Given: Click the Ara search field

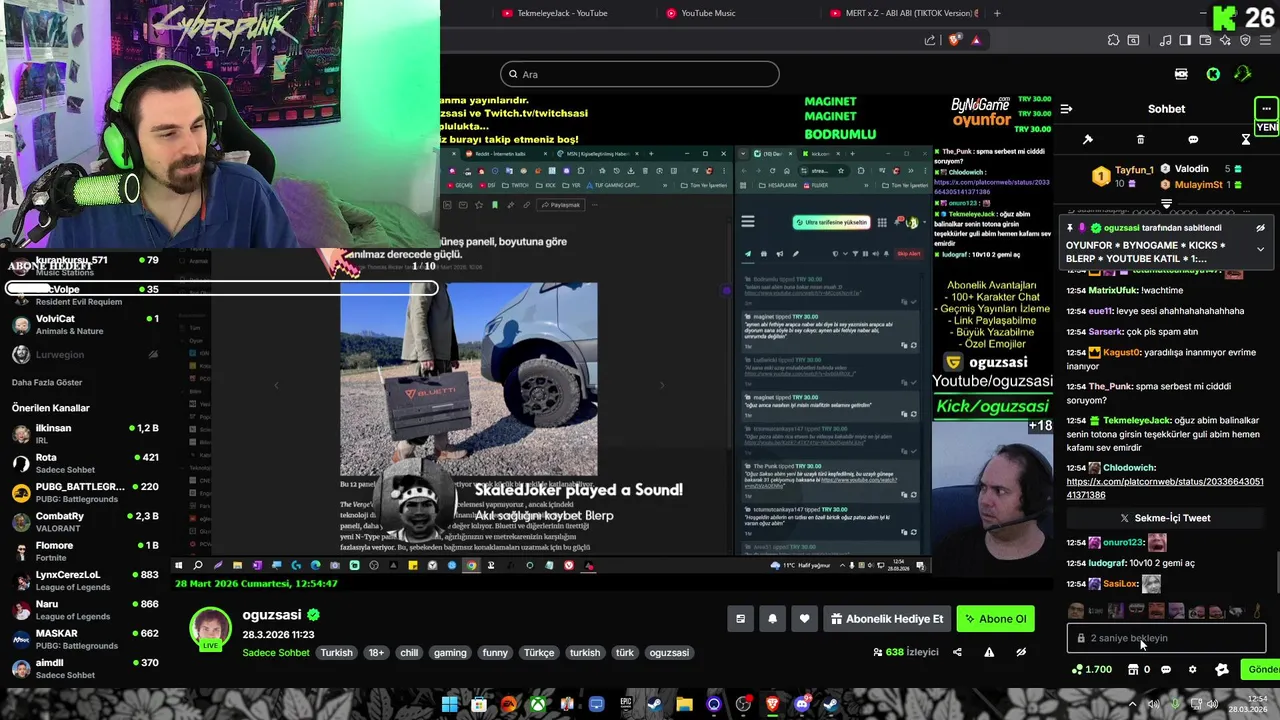Looking at the screenshot, I should 640,74.
